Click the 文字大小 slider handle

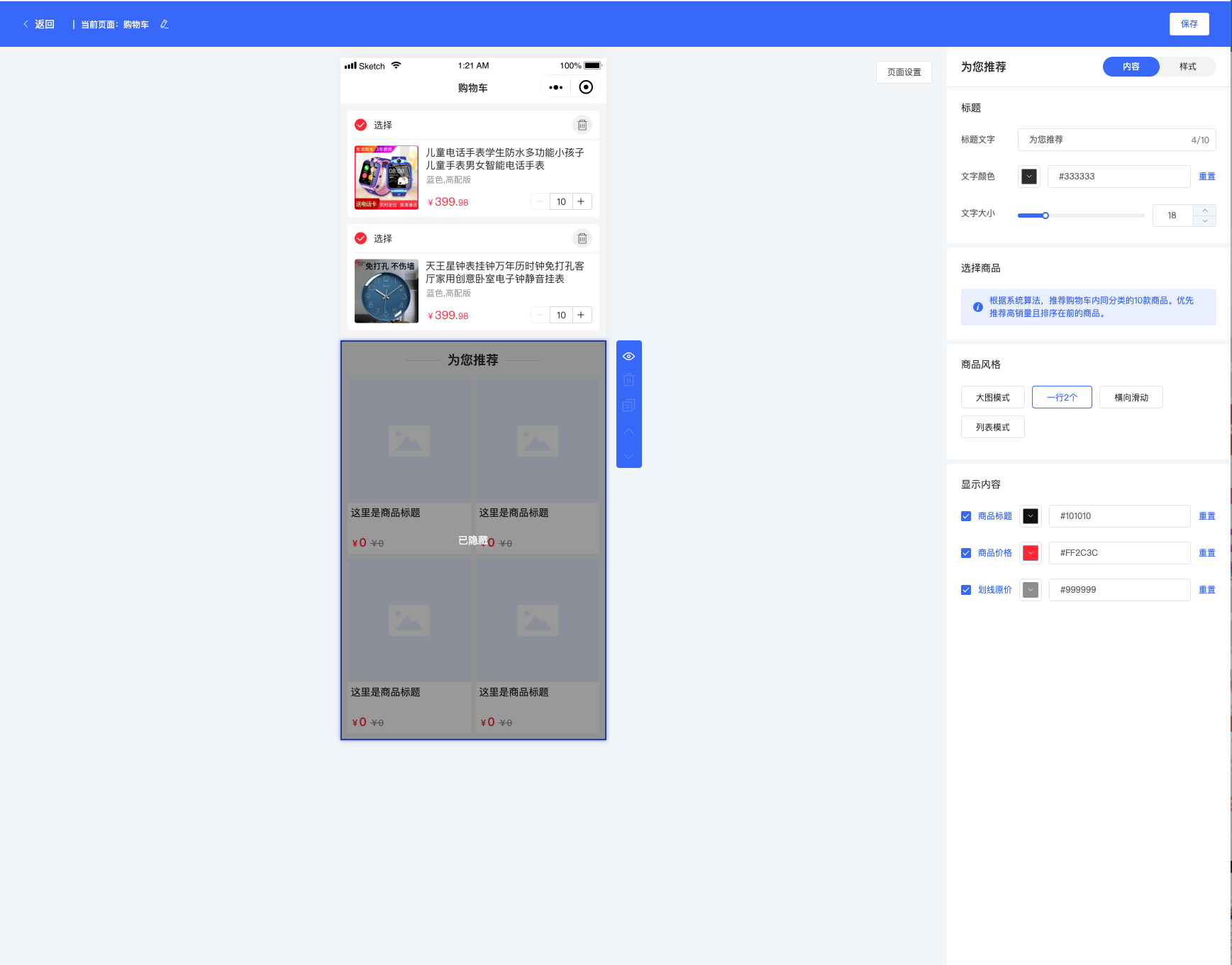1045,216
